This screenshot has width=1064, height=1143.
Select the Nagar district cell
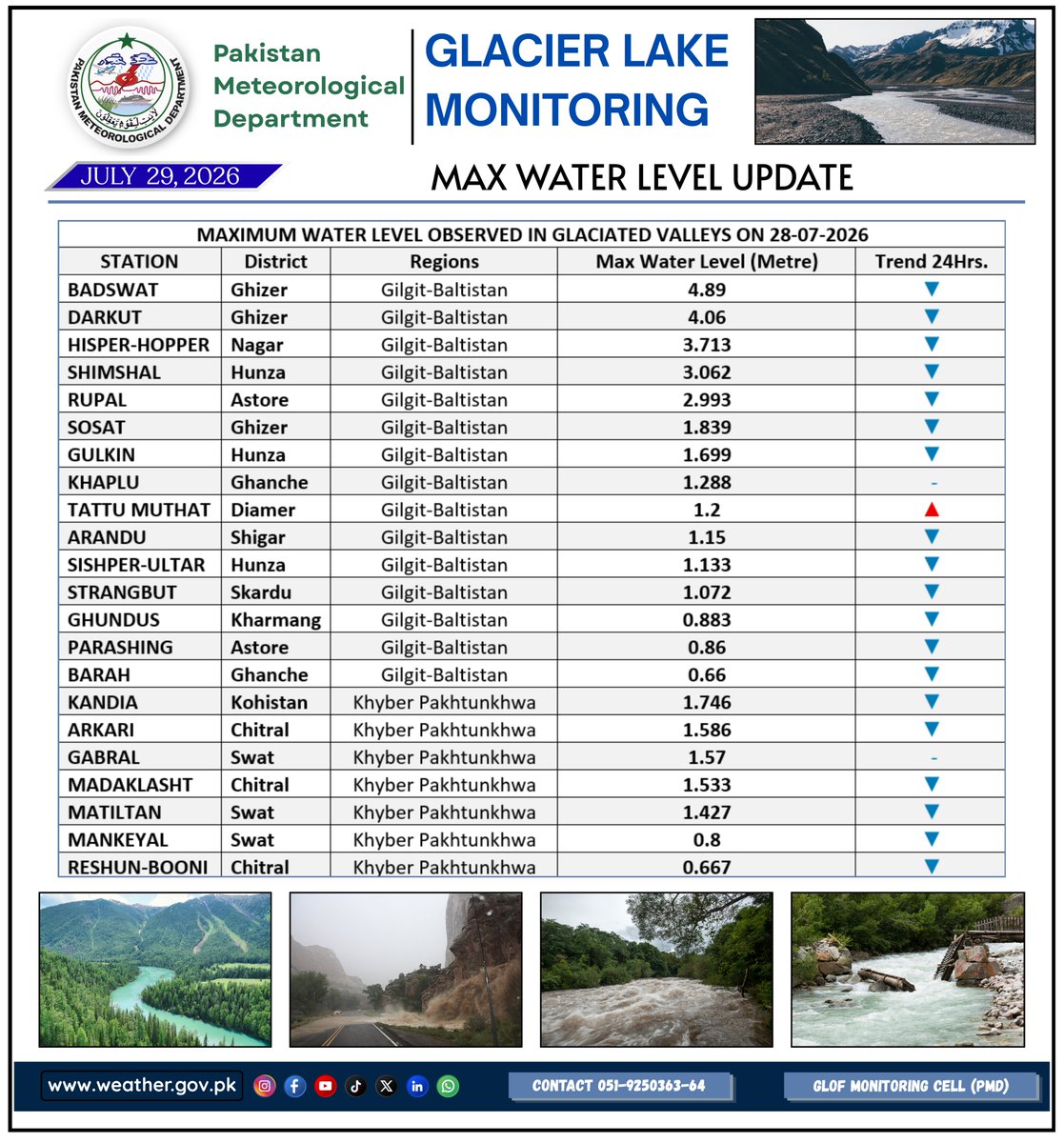[275, 345]
